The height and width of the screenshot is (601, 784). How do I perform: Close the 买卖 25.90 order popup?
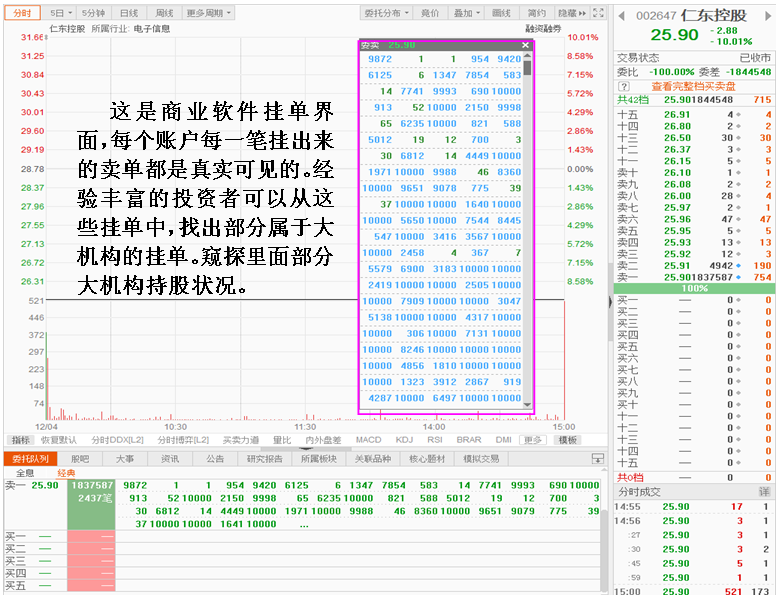[x=525, y=45]
